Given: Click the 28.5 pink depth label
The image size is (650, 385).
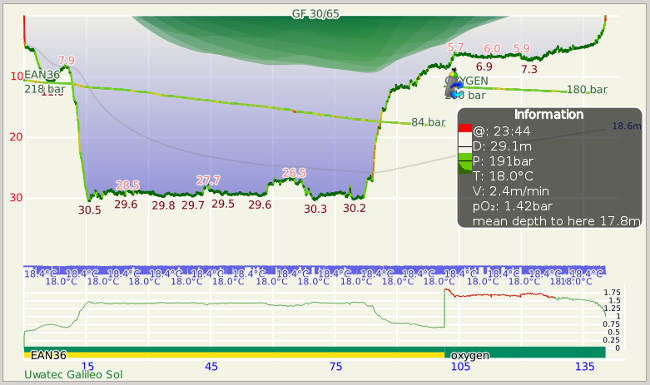Looking at the screenshot, I should click(x=127, y=185).
